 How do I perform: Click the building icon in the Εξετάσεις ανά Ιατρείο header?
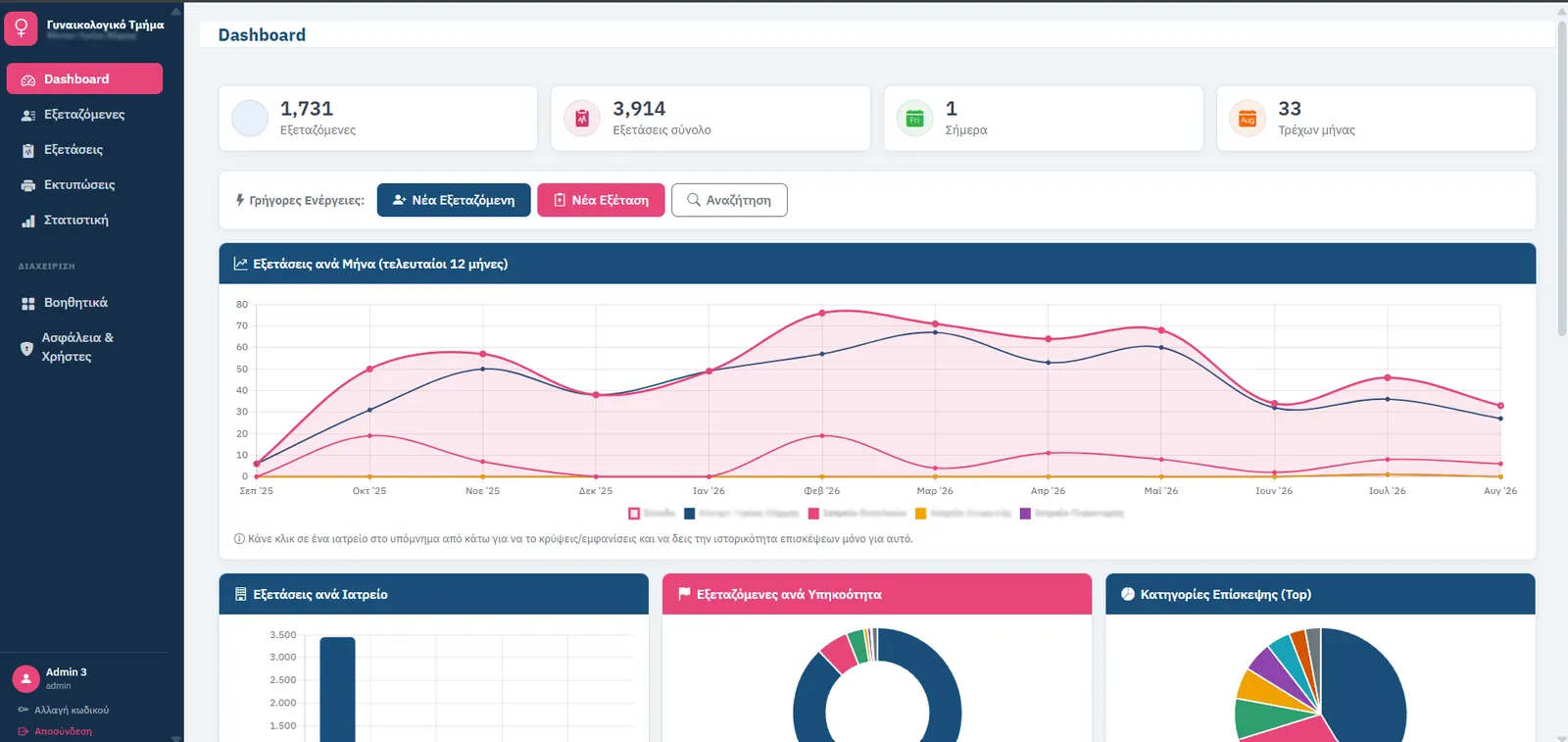point(241,594)
